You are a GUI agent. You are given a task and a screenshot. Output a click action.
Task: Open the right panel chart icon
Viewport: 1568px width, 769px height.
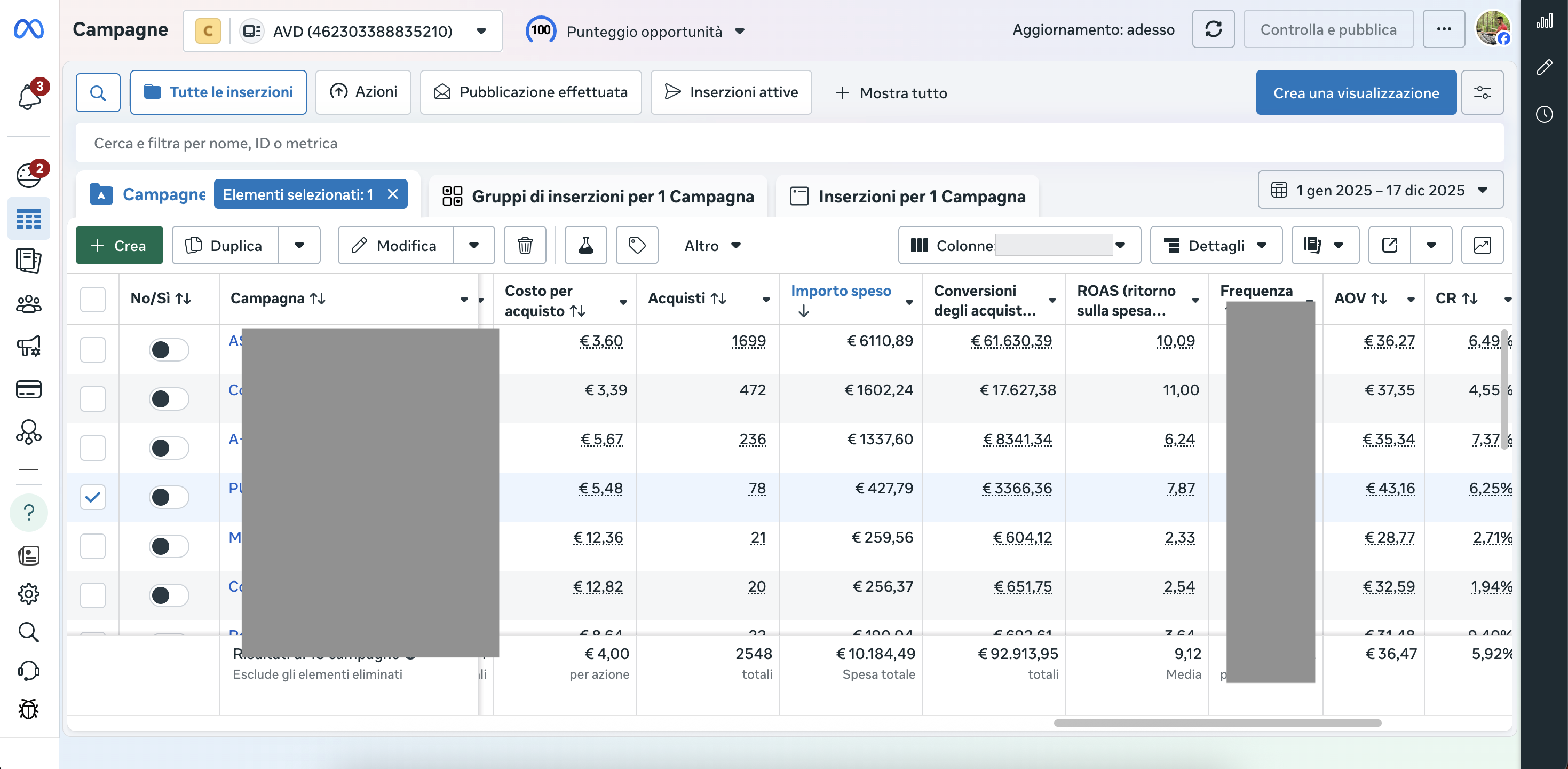1543,22
